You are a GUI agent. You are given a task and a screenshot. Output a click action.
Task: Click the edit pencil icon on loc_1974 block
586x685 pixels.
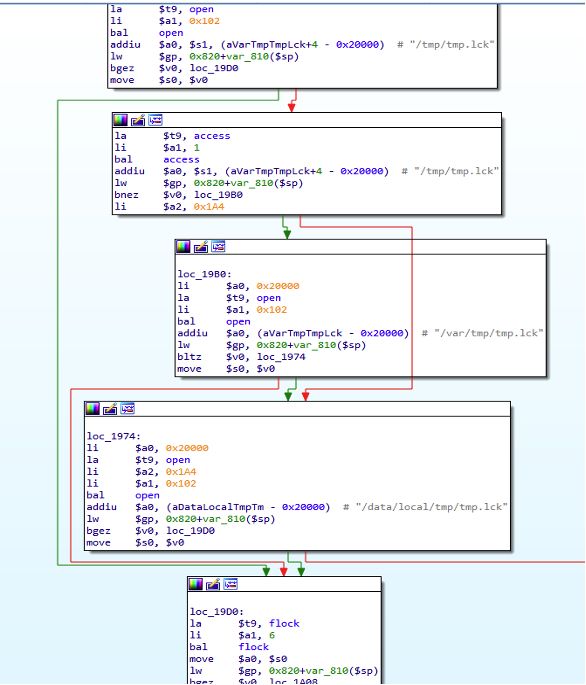[110, 409]
